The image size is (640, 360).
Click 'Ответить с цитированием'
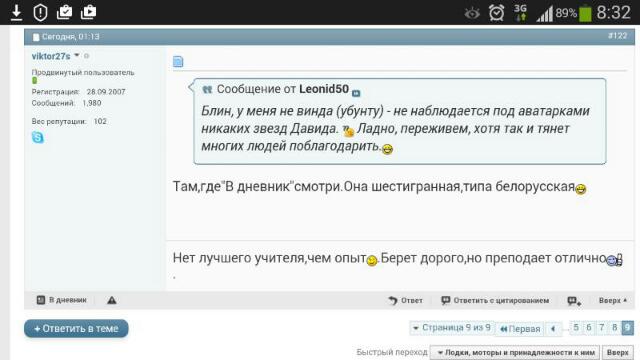[495, 300]
